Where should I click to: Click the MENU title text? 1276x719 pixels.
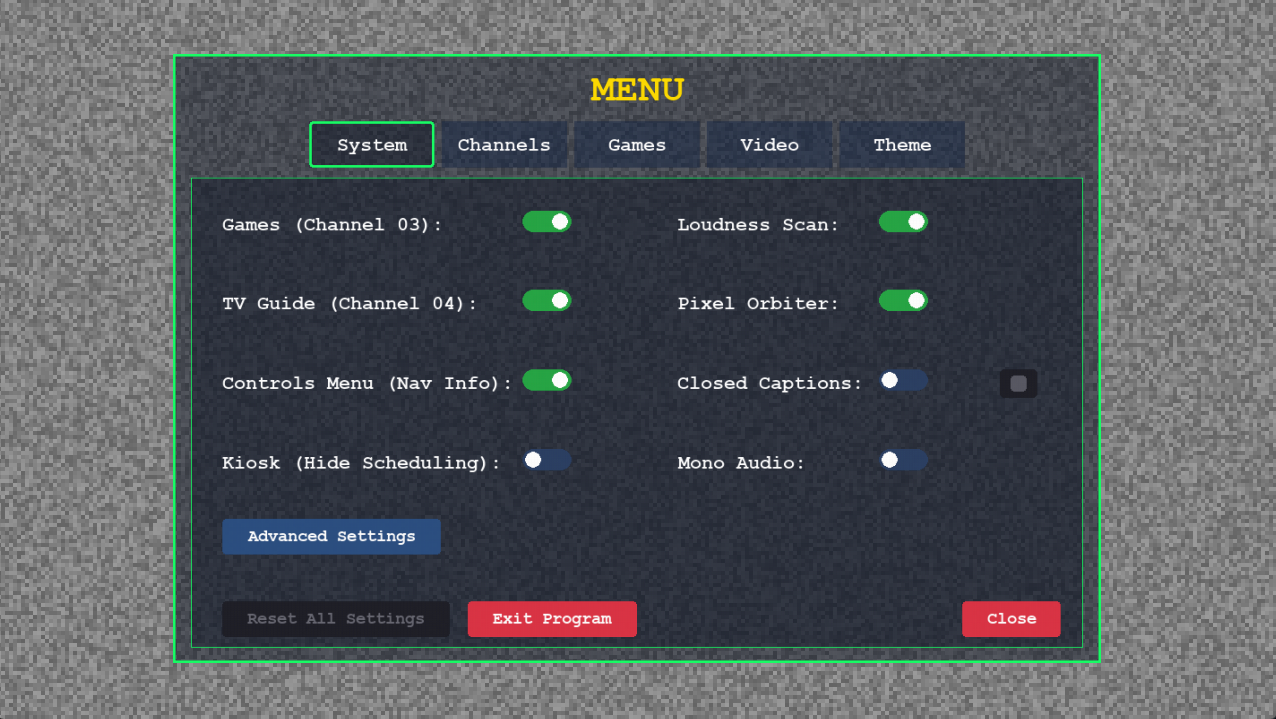pos(637,90)
